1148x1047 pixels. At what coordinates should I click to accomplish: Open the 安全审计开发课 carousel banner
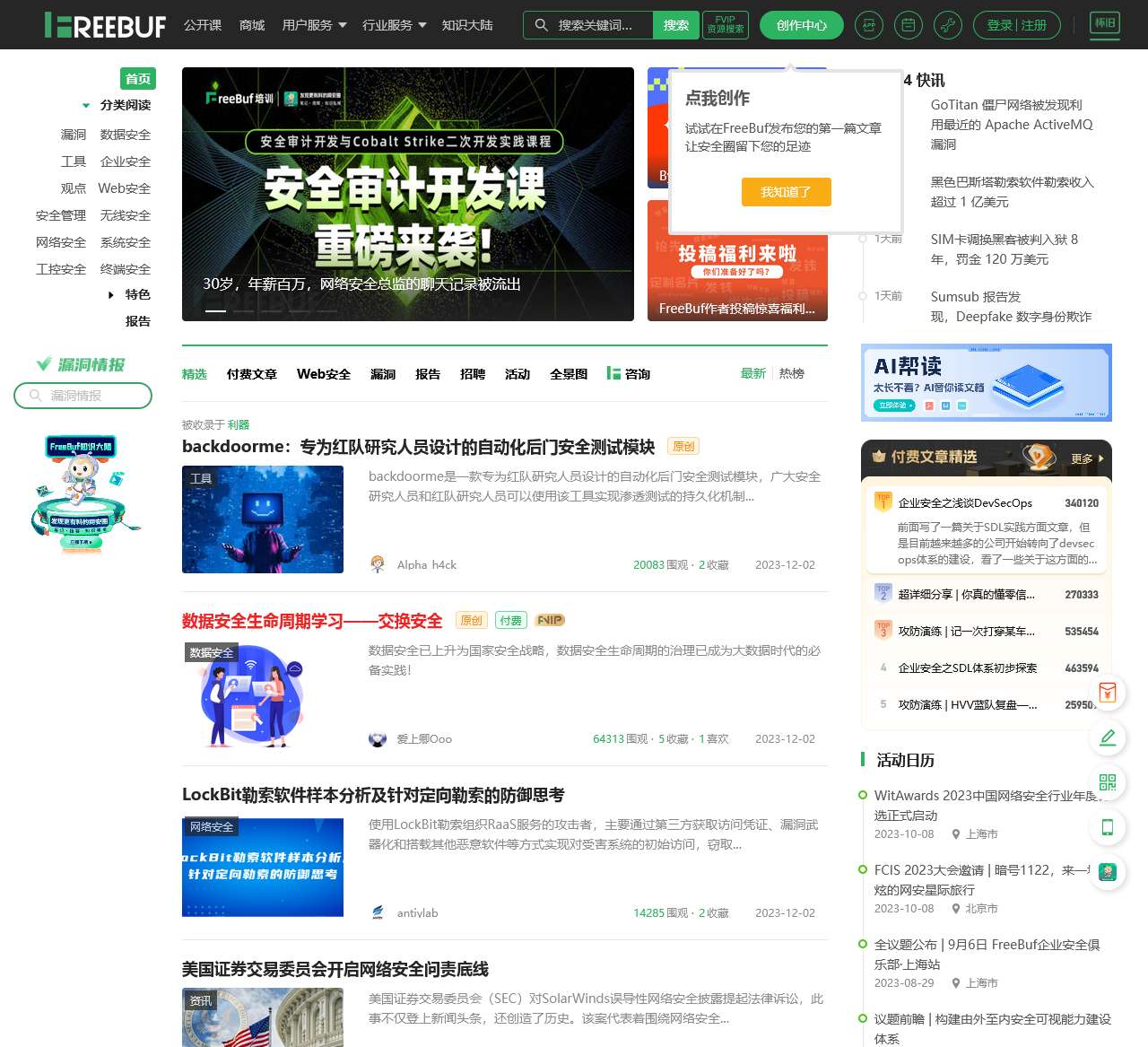[x=408, y=194]
